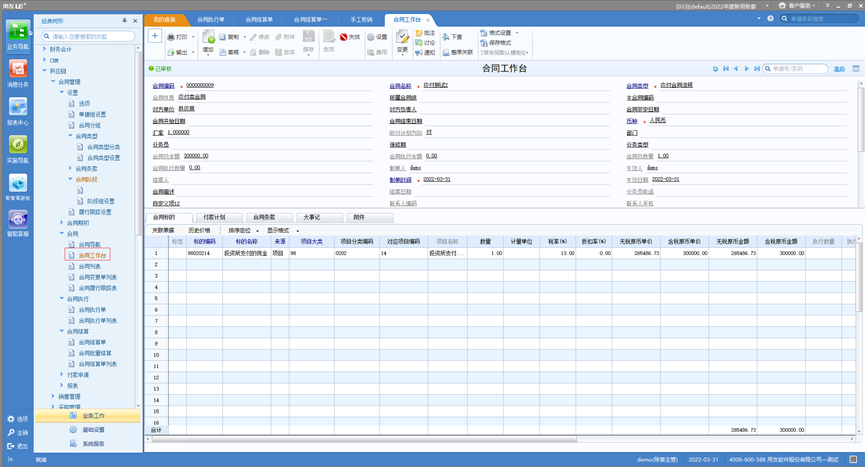Click the grid horizontal scrollbar
865x467 pixels.
click(364, 439)
